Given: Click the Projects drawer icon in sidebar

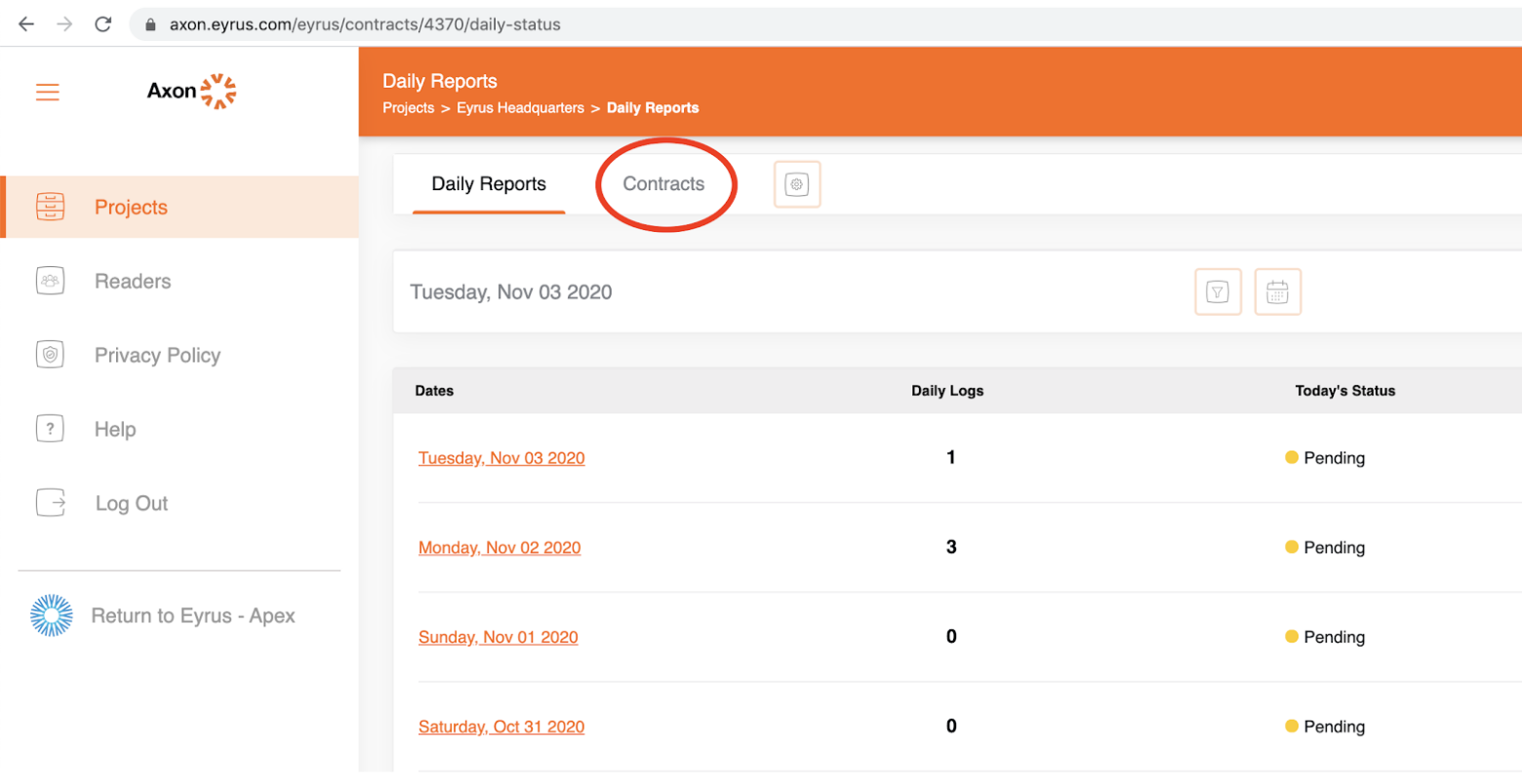Looking at the screenshot, I should (51, 207).
